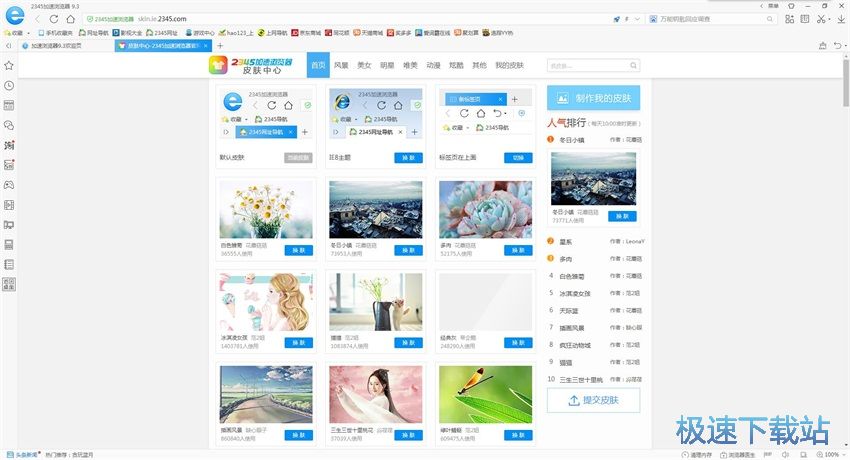Viewport: 850px width, 460px height.
Task: Click the skin shirt icon in the title bar
Action: 791,6
